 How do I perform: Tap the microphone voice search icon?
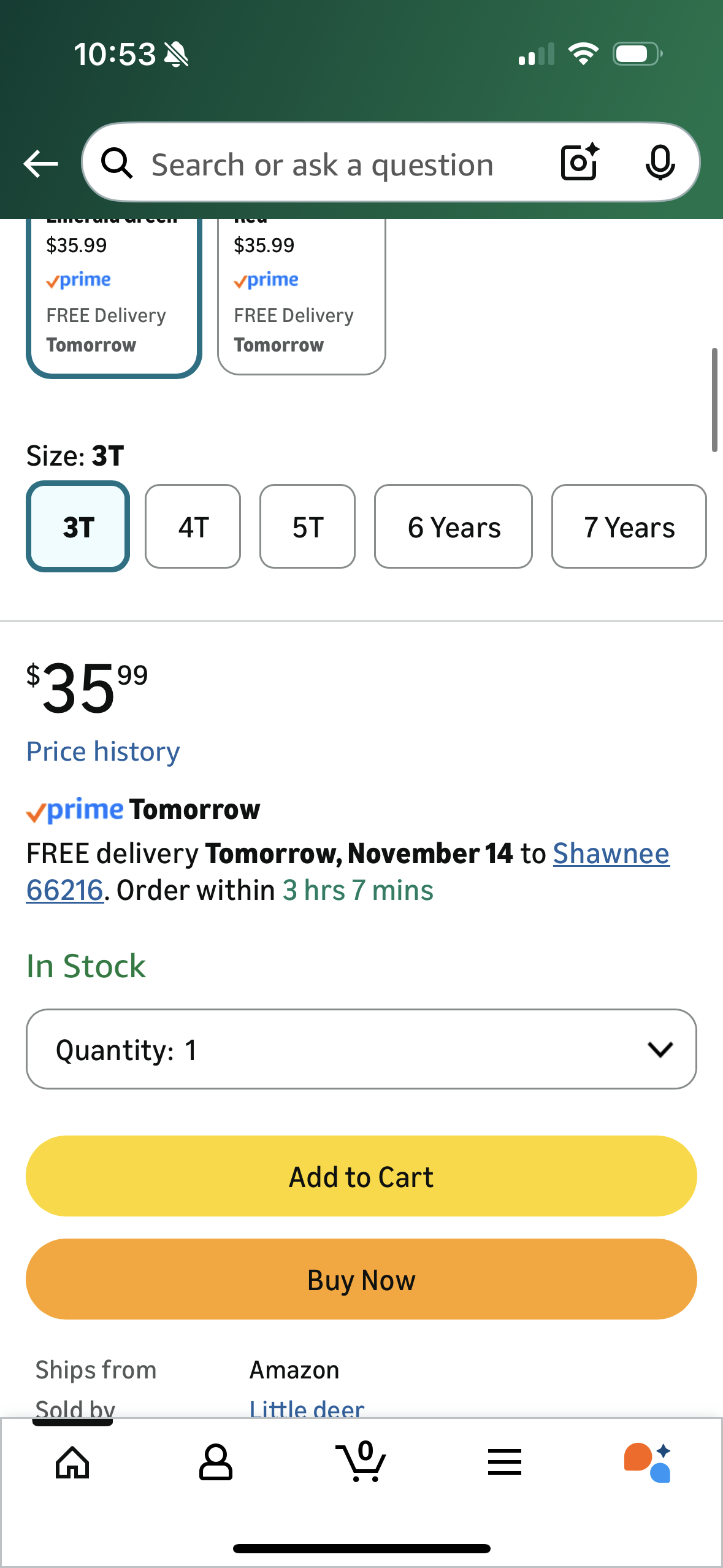660,163
